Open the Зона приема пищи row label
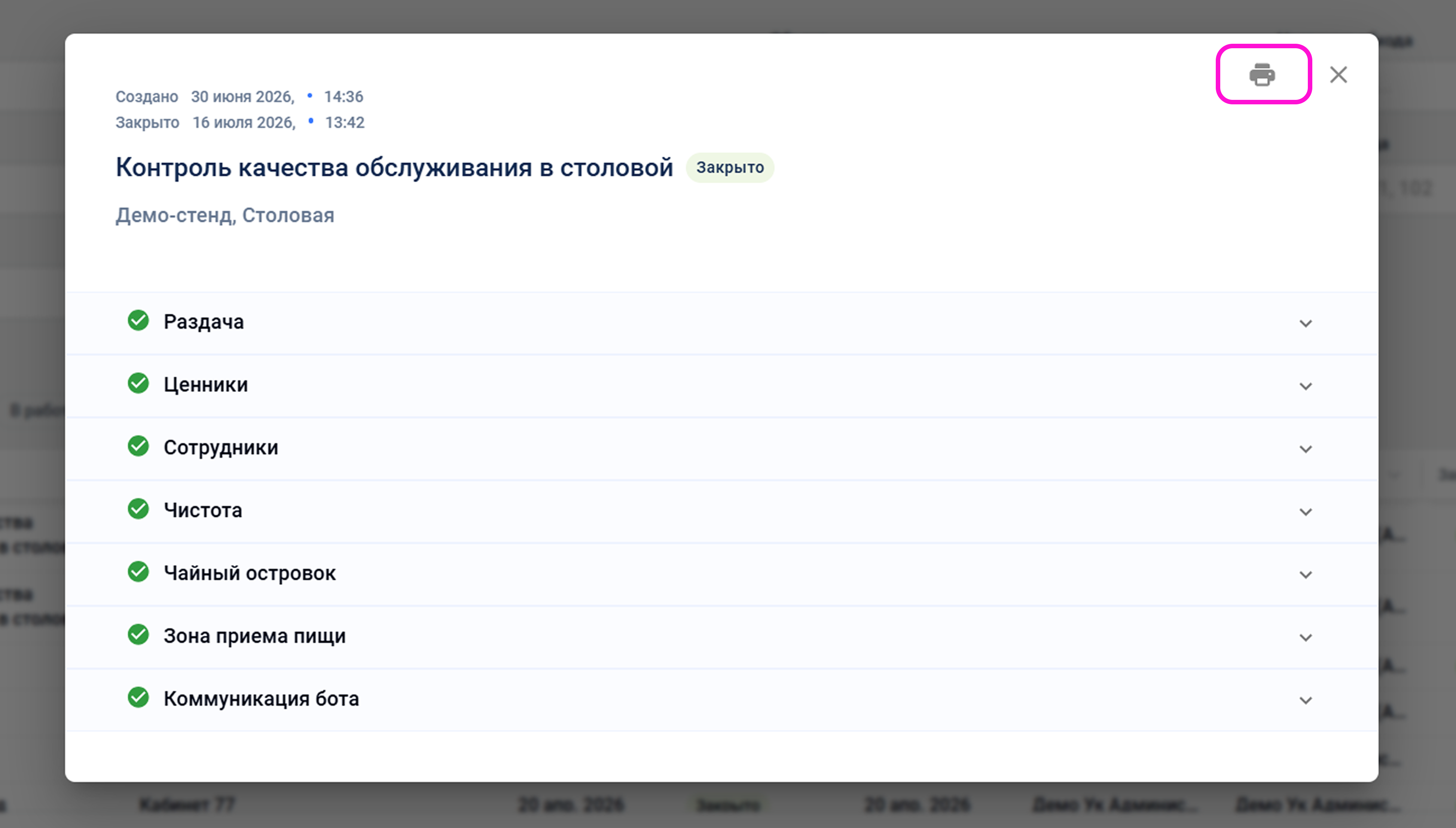Screen dimensions: 1456x828 coord(255,637)
